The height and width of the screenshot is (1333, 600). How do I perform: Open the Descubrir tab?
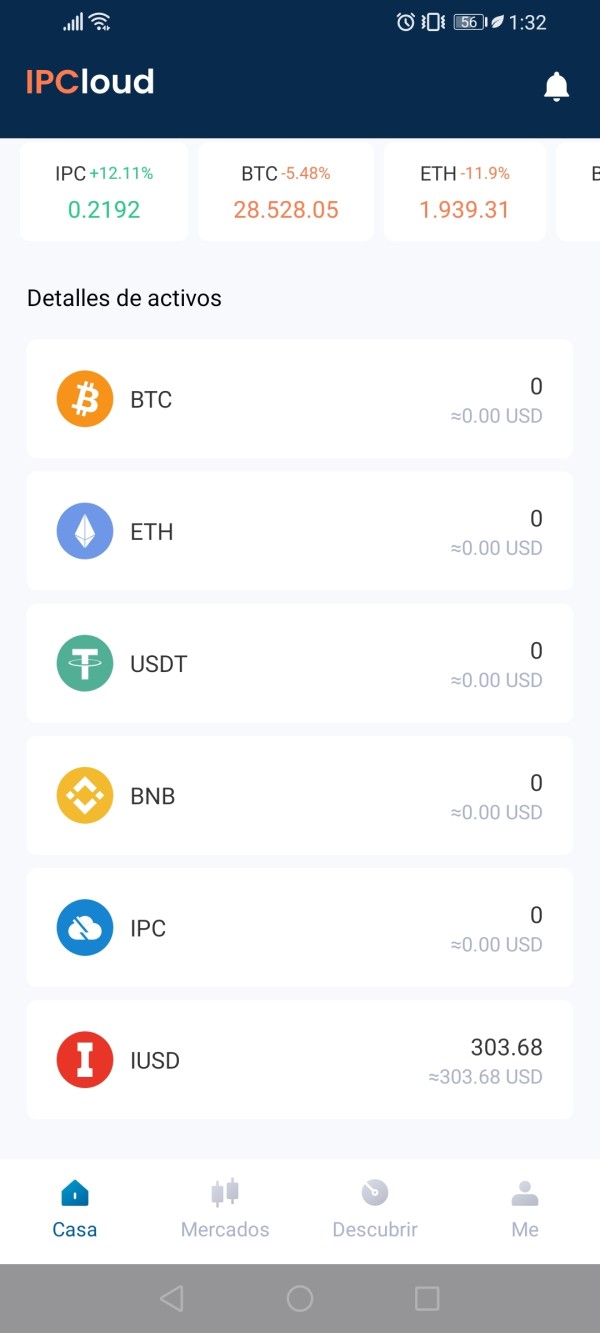point(375,1208)
